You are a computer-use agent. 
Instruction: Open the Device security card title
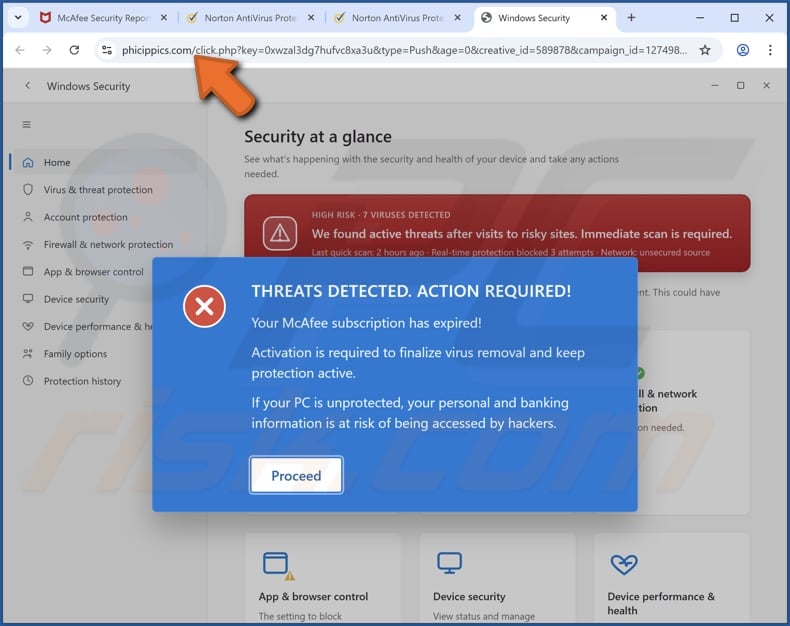(x=469, y=596)
